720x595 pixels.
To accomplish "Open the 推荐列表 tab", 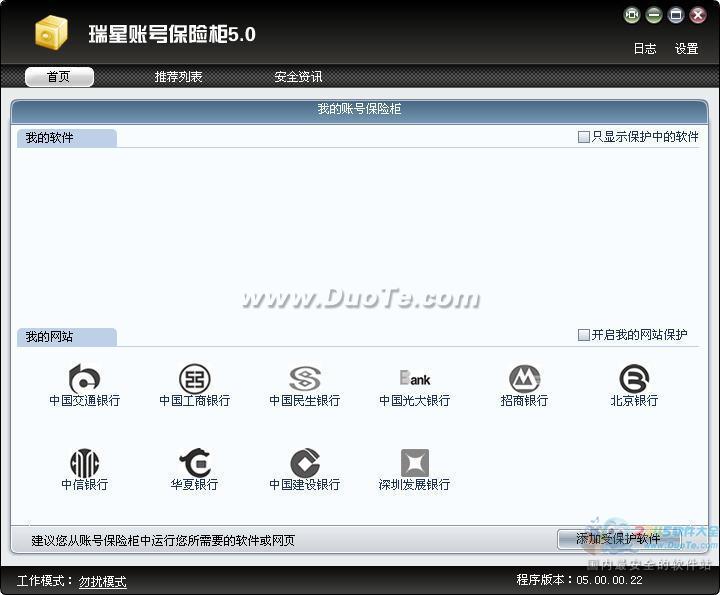I will [178, 77].
